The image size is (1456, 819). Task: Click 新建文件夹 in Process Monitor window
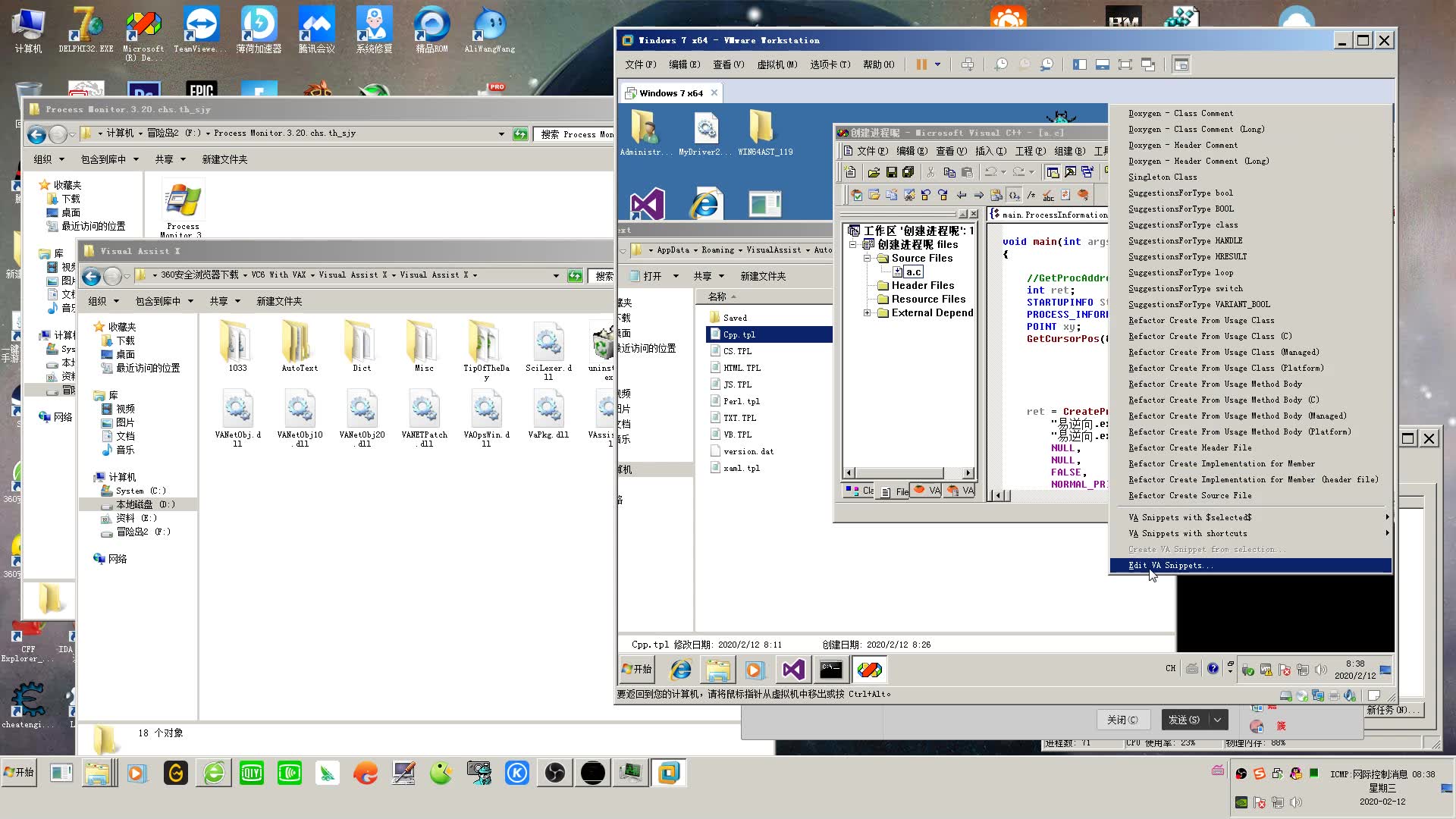[224, 159]
